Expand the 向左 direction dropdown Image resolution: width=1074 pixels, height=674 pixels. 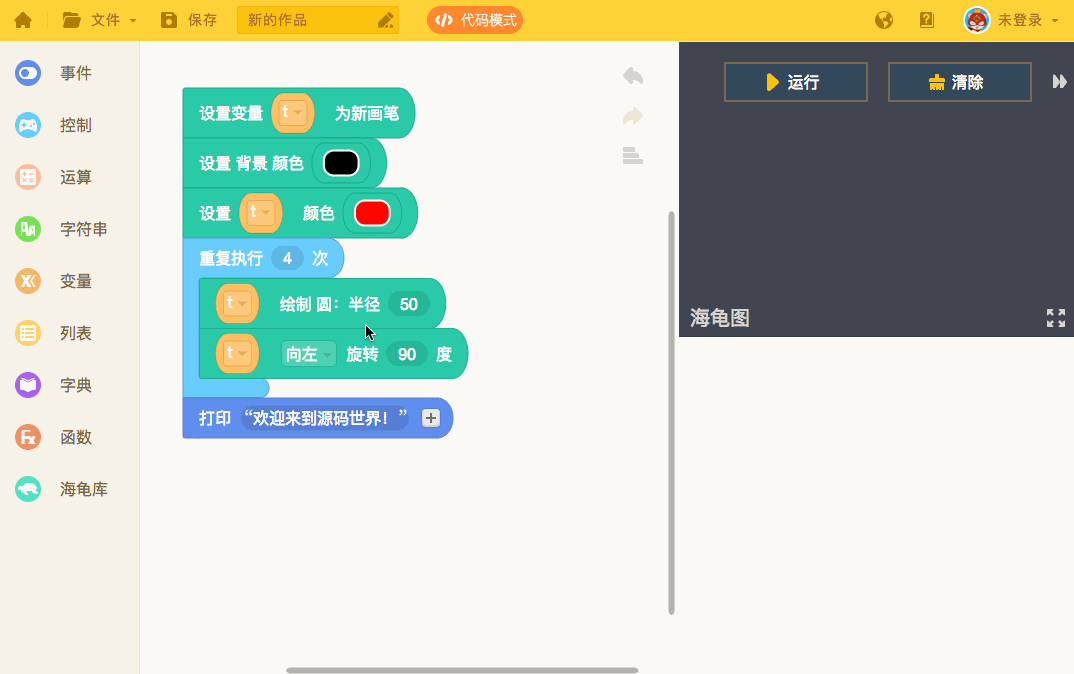click(308, 354)
